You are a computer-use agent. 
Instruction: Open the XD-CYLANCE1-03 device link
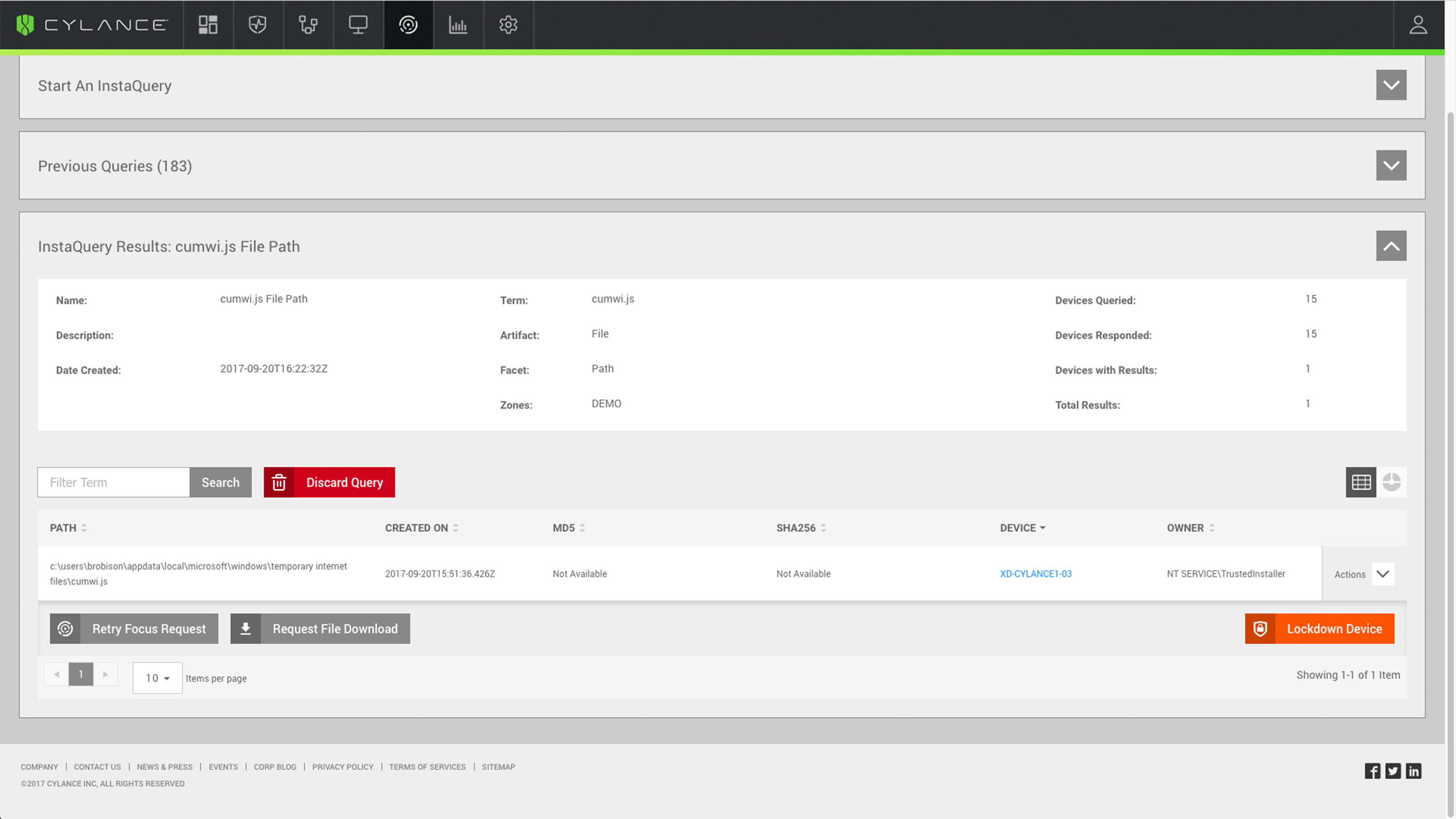[x=1036, y=573]
